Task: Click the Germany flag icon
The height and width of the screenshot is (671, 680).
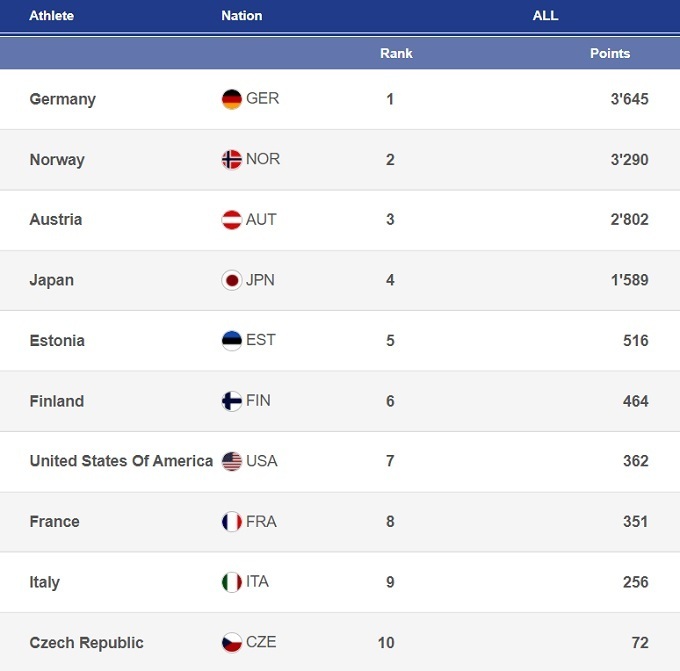Action: coord(232,99)
